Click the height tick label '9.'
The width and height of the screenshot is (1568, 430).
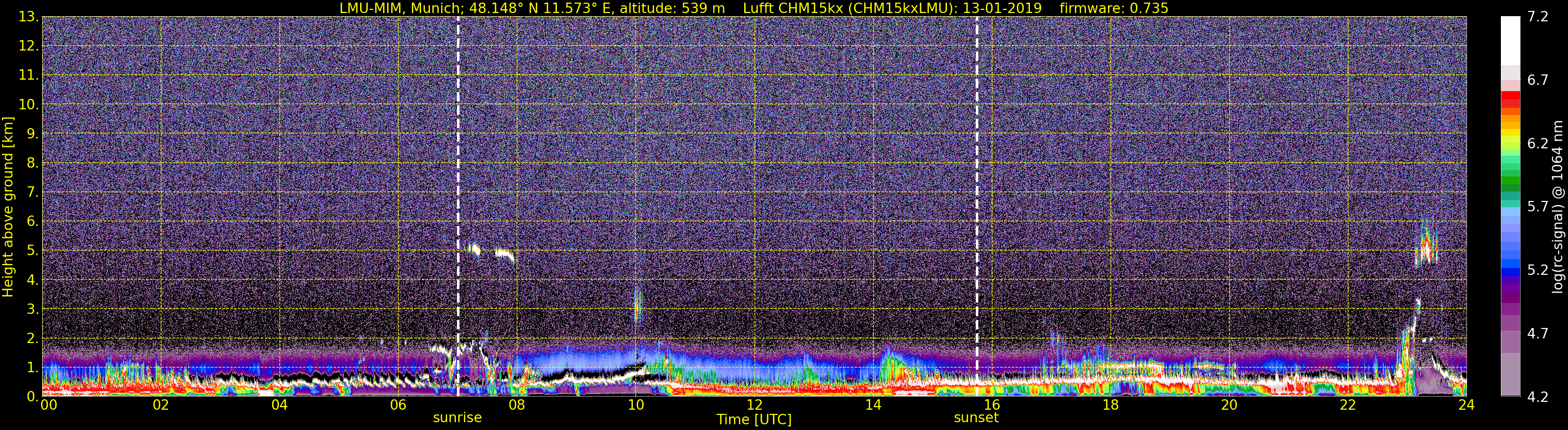point(32,134)
